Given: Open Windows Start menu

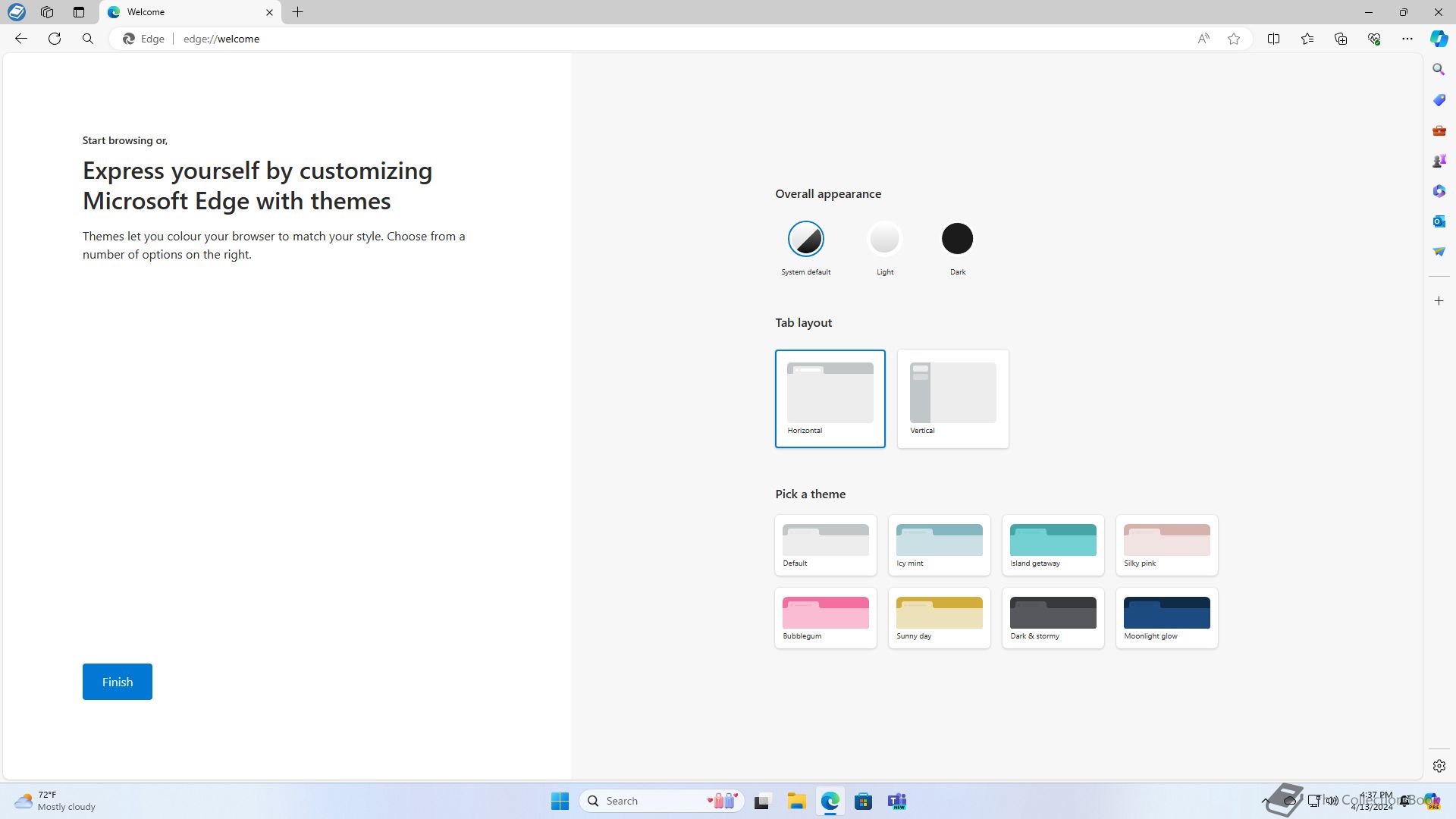Looking at the screenshot, I should [x=560, y=801].
